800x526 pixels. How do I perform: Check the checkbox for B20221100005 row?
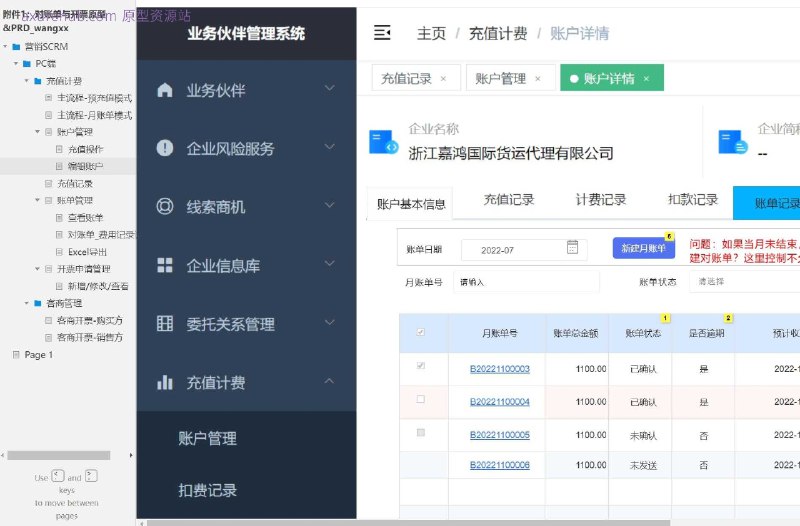(420, 433)
